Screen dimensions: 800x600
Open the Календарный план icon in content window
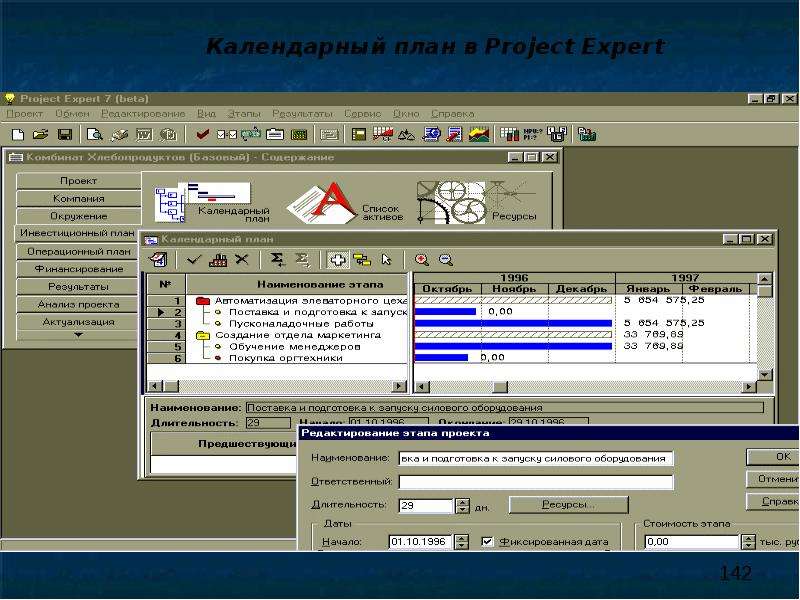212,203
